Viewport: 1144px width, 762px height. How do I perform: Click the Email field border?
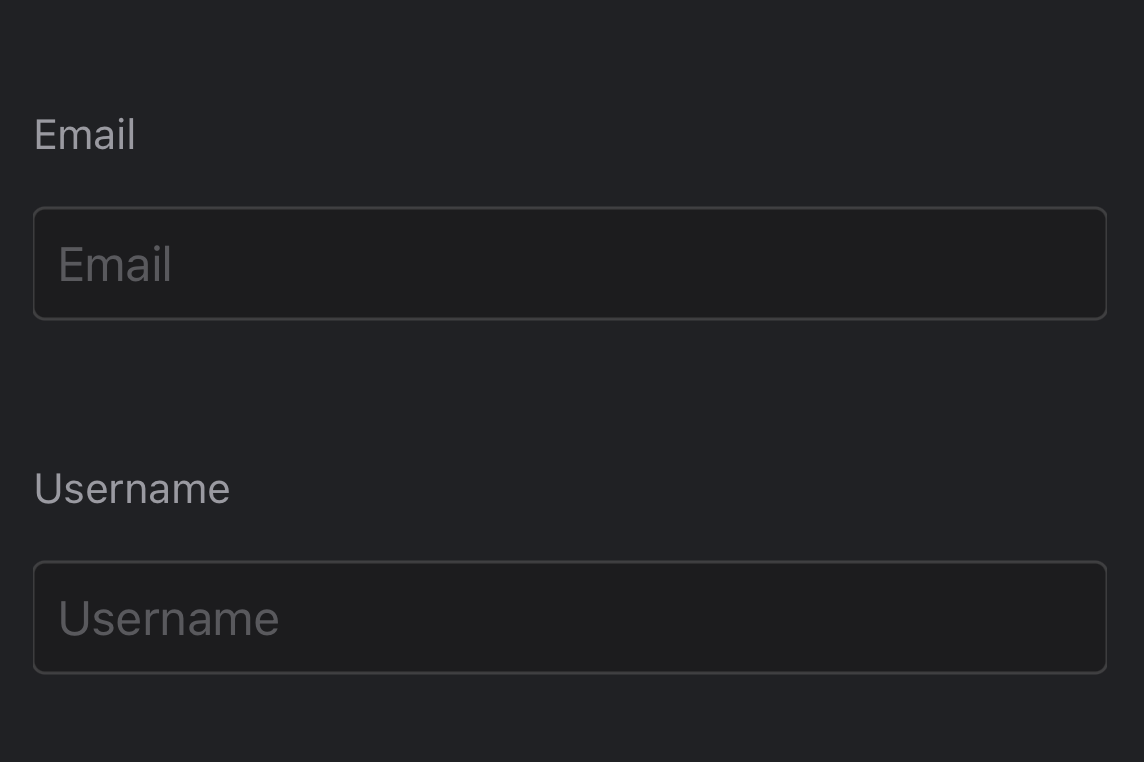coord(570,209)
